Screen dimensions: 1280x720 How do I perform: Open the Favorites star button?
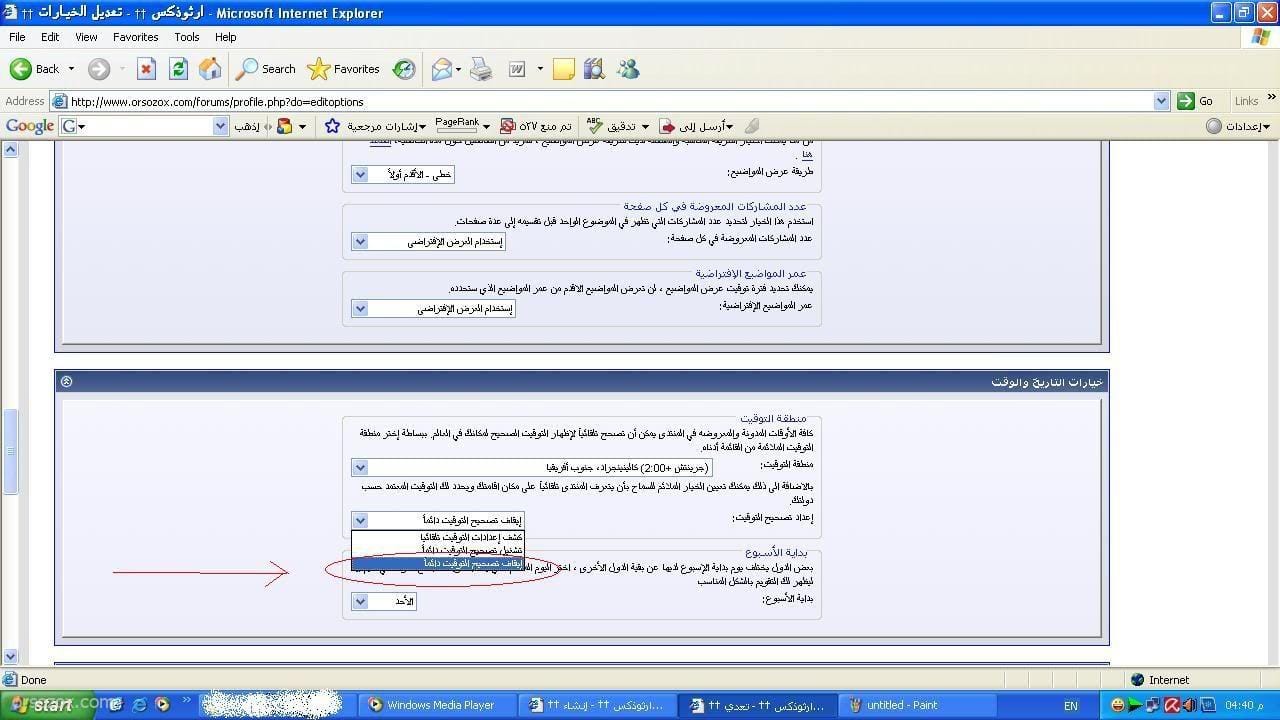tap(344, 69)
